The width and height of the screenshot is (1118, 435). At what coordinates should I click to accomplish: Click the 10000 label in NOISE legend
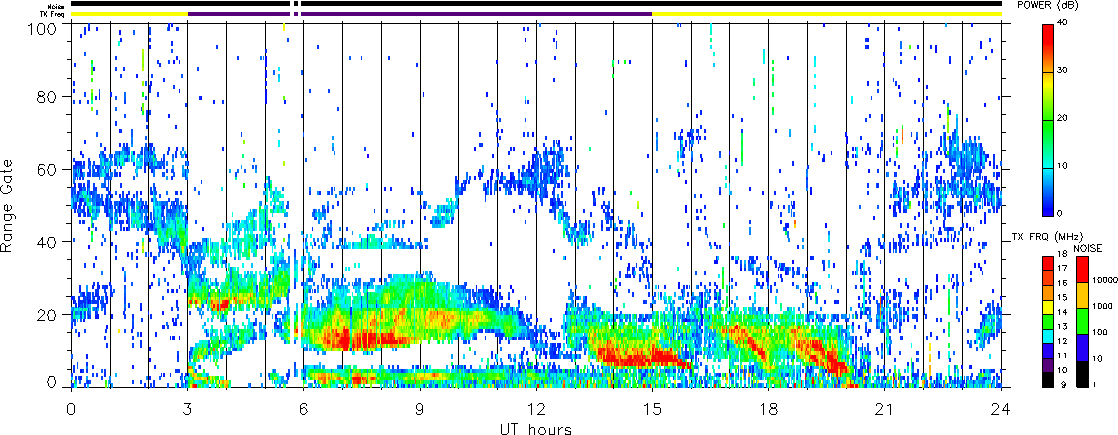[1104, 280]
